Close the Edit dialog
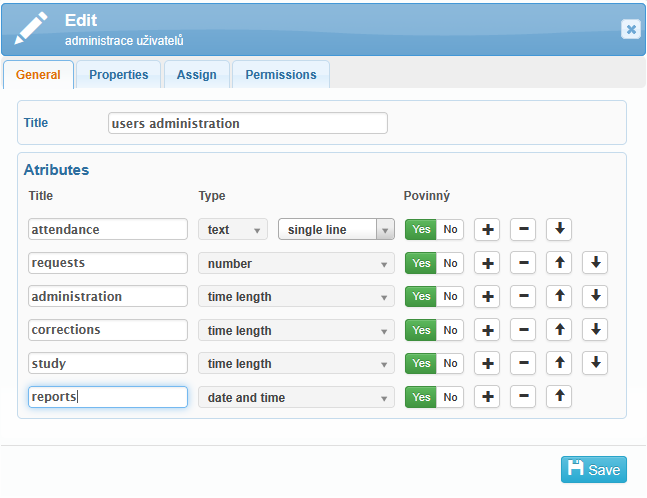The width and height of the screenshot is (647, 498). (630, 29)
